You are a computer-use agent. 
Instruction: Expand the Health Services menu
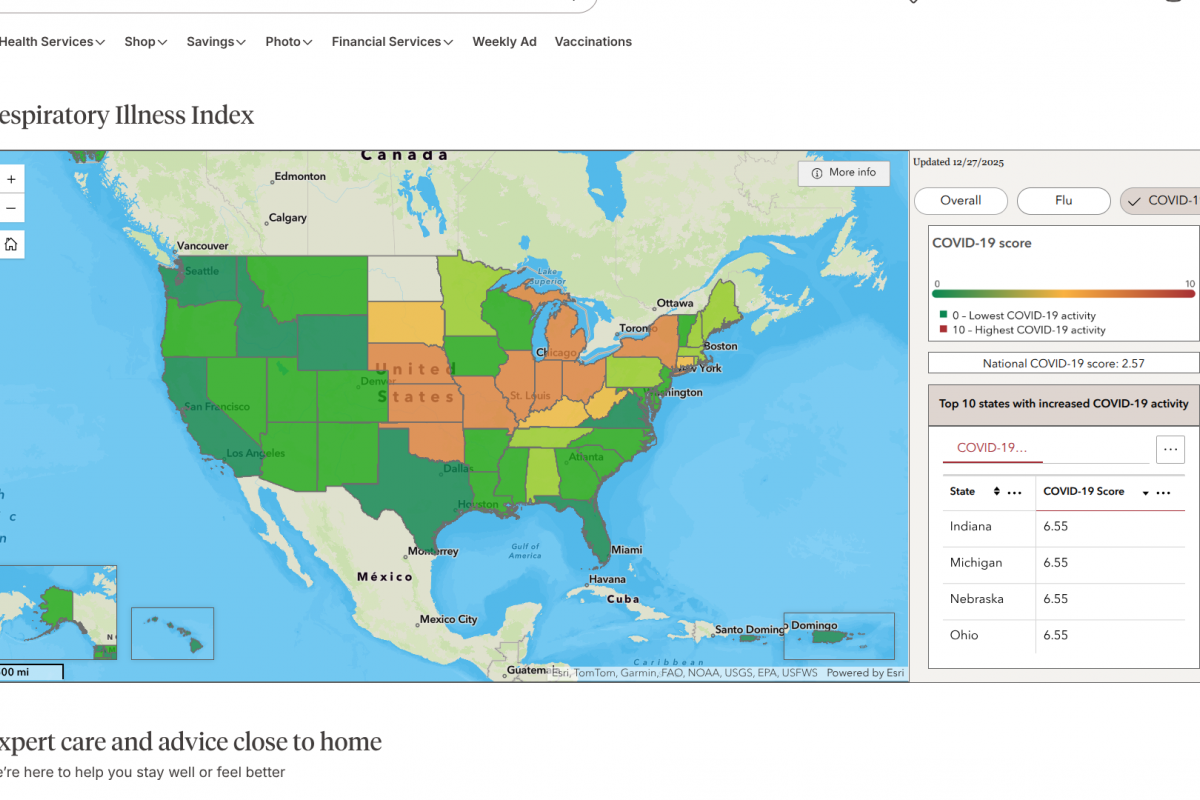pyautogui.click(x=52, y=42)
